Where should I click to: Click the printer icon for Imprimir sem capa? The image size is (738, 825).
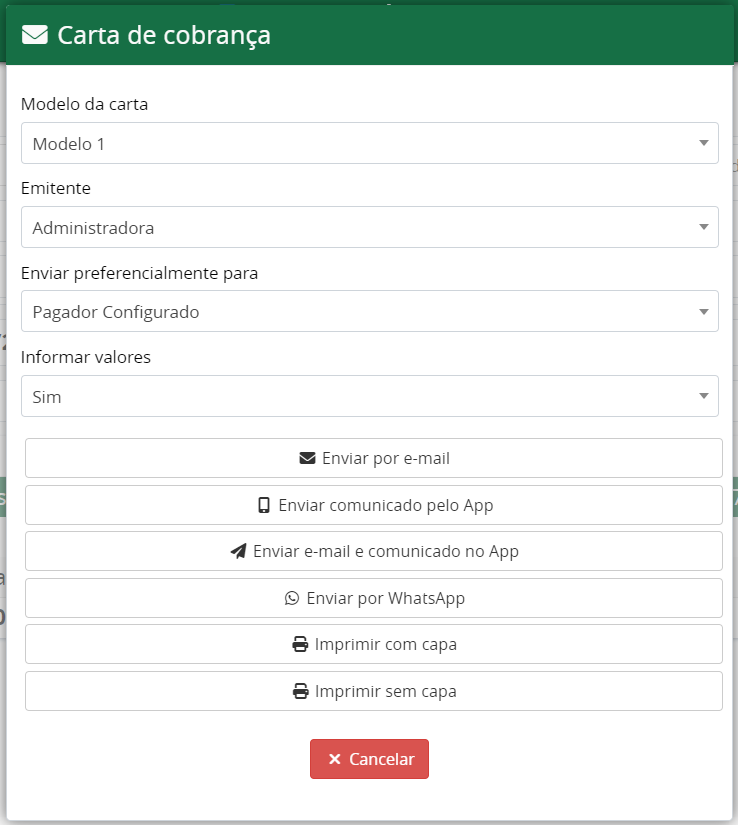(300, 691)
